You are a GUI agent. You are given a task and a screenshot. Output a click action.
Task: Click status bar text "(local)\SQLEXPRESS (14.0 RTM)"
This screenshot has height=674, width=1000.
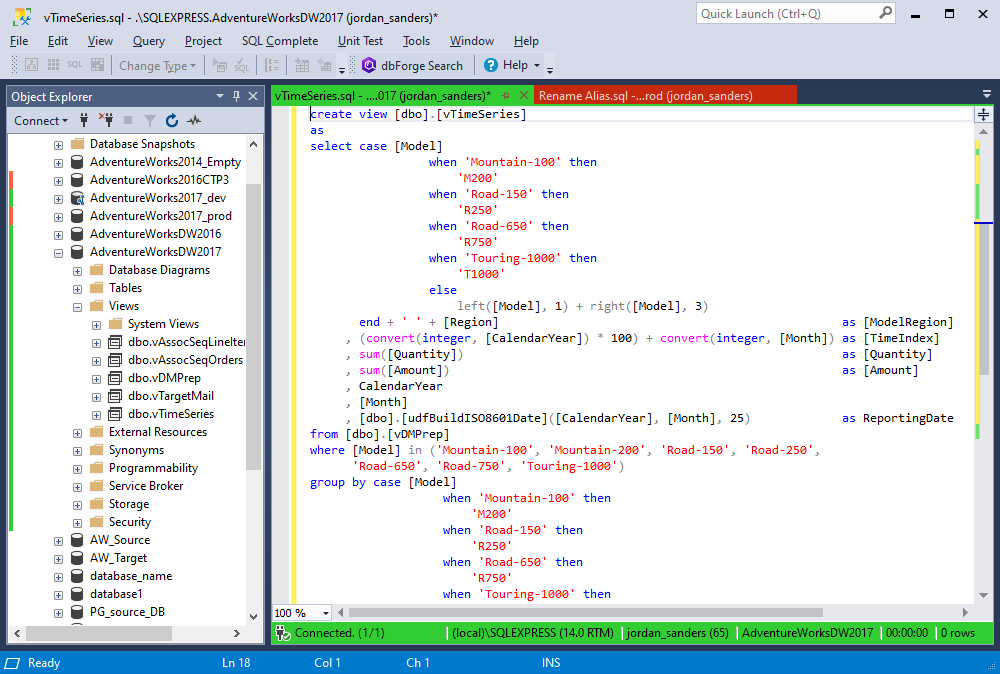[533, 633]
